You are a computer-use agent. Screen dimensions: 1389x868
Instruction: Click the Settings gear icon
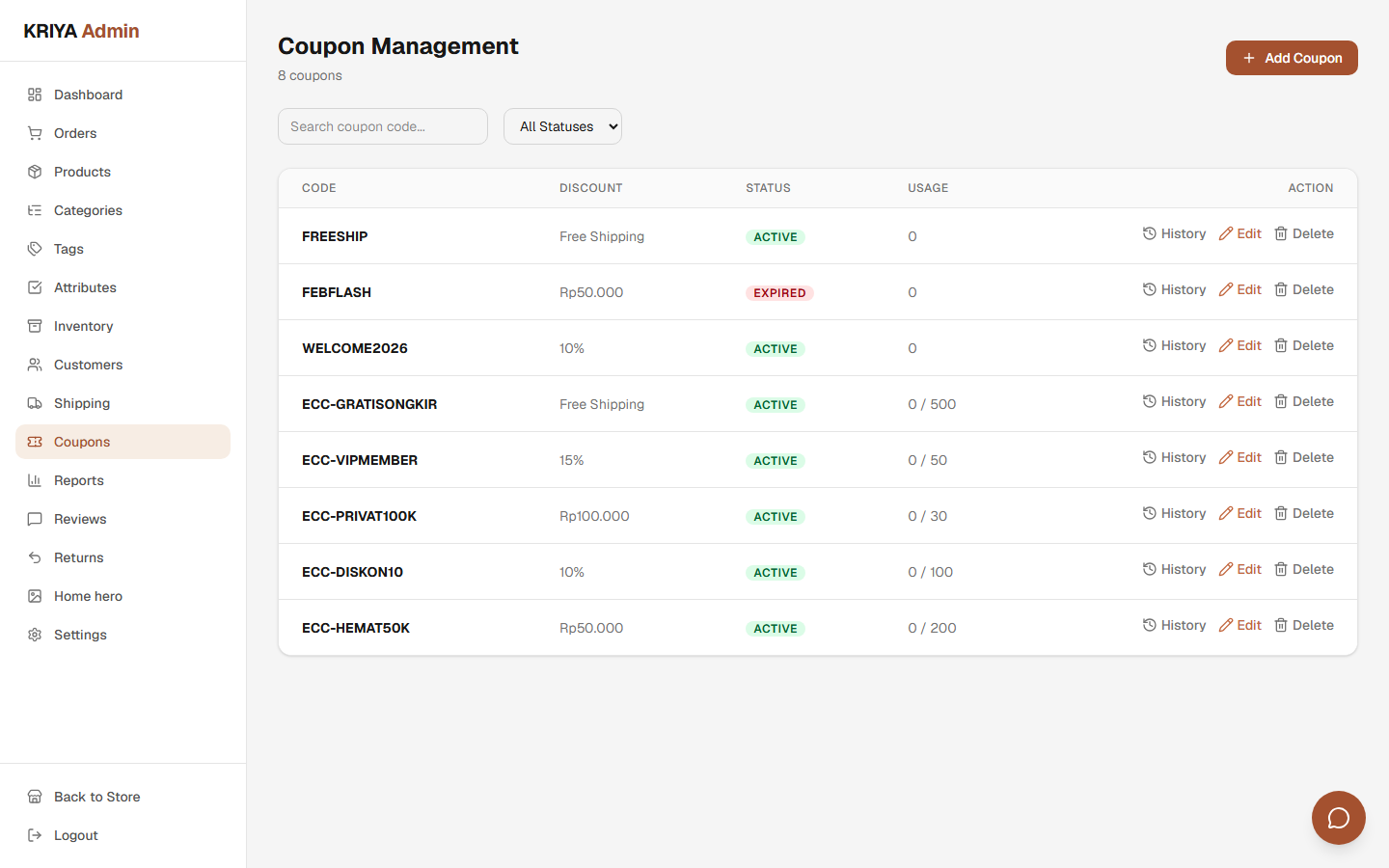[35, 635]
